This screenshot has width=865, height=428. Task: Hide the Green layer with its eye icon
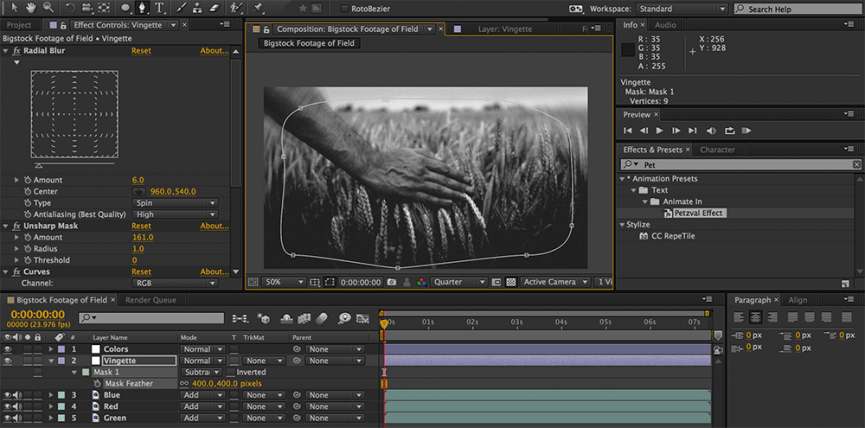click(8, 418)
